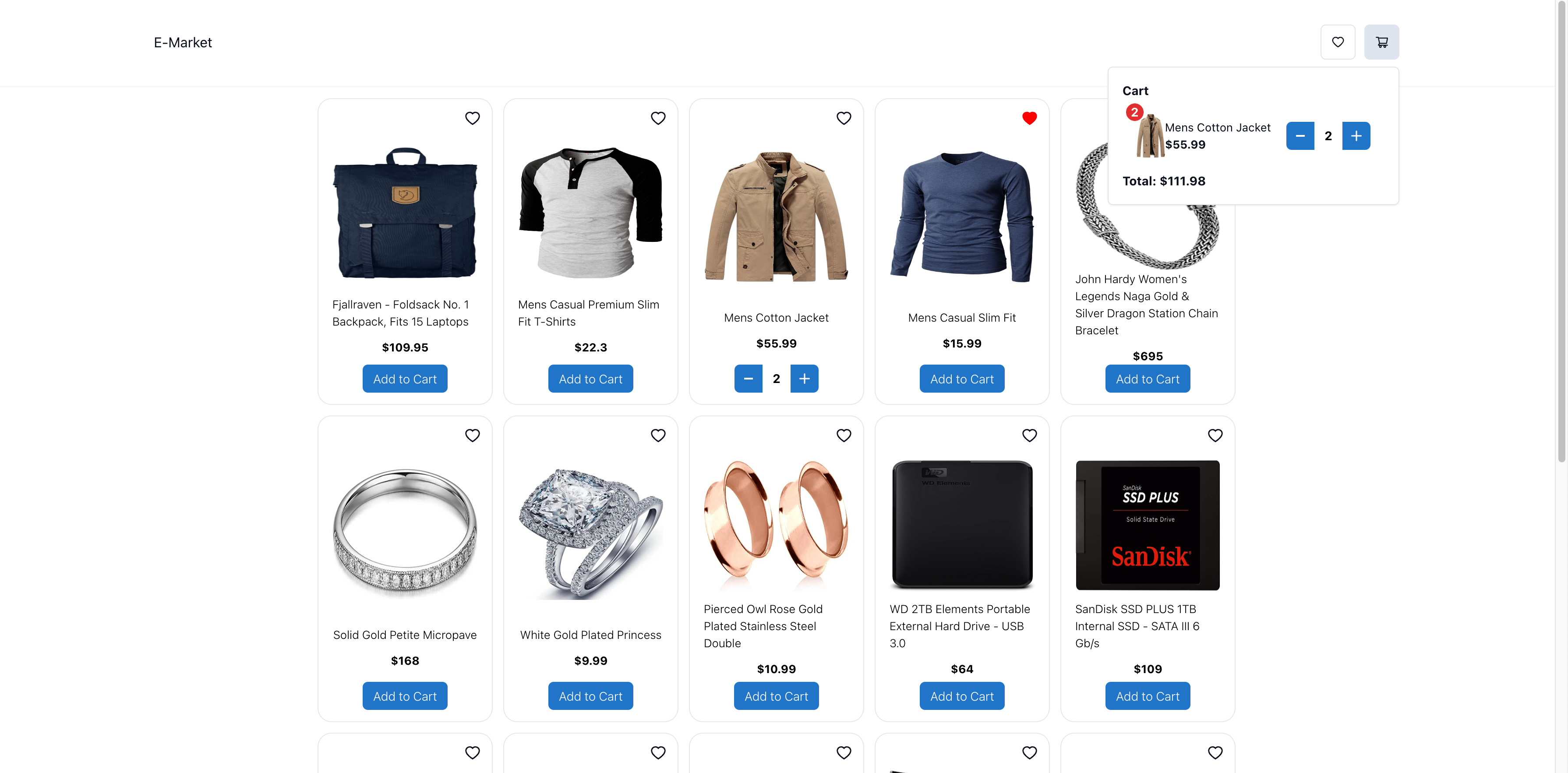Screen dimensions: 1568x773
Task: Increase quantity on Mens Cotton Jacket card
Action: [804, 379]
